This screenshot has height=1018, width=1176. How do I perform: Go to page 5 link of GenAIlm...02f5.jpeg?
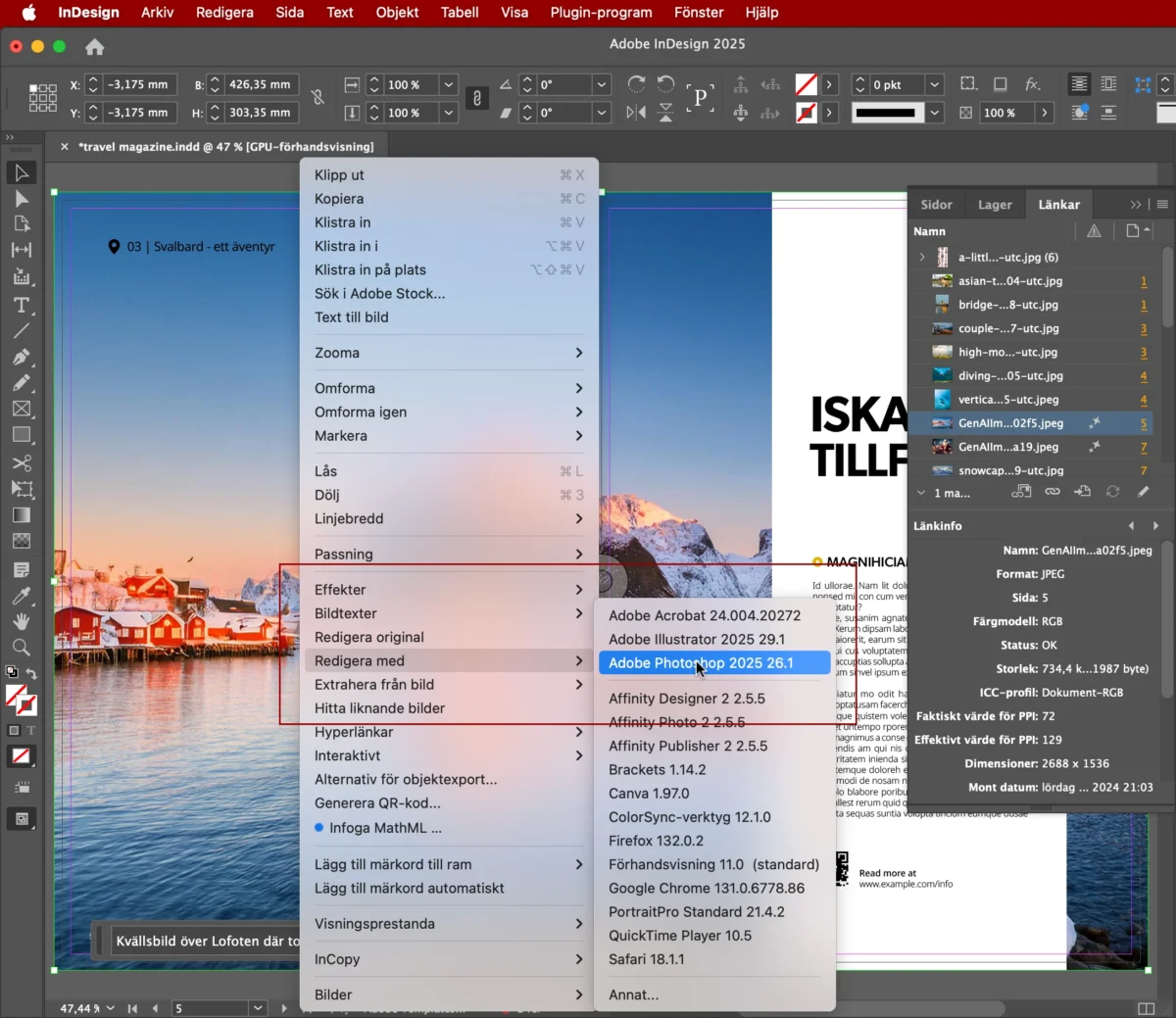click(x=1143, y=423)
